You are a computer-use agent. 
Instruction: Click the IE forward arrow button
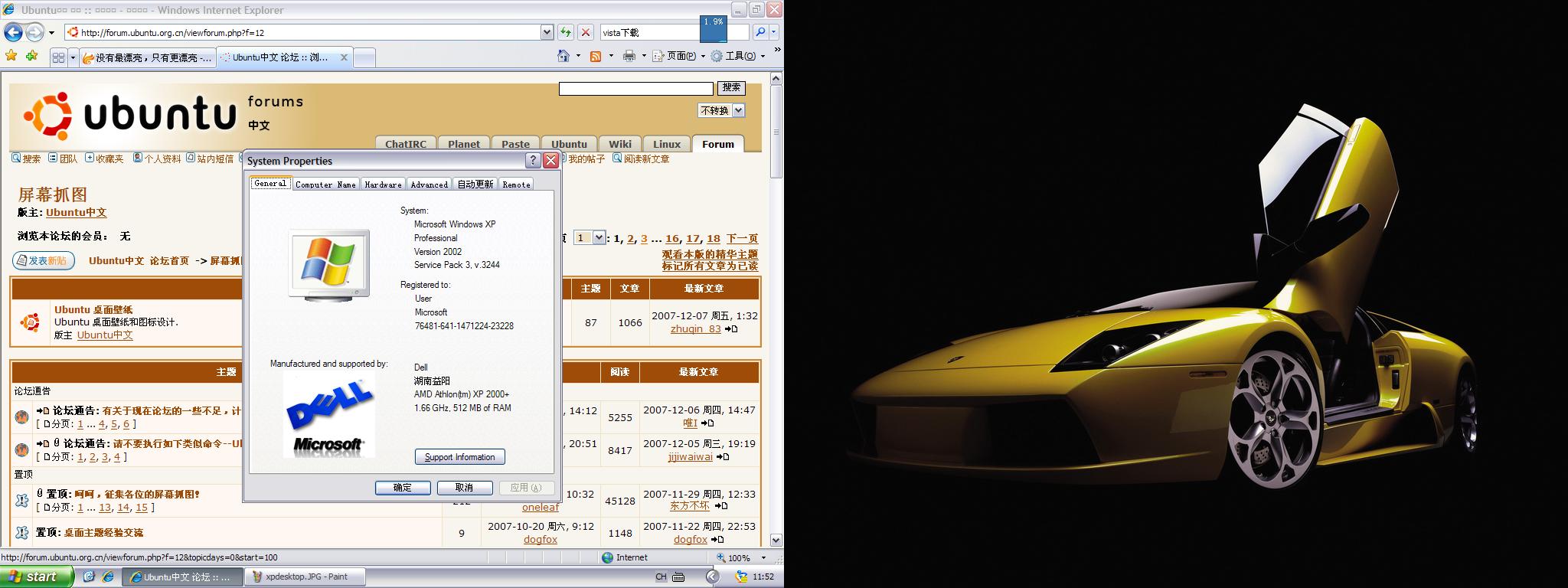click(34, 32)
